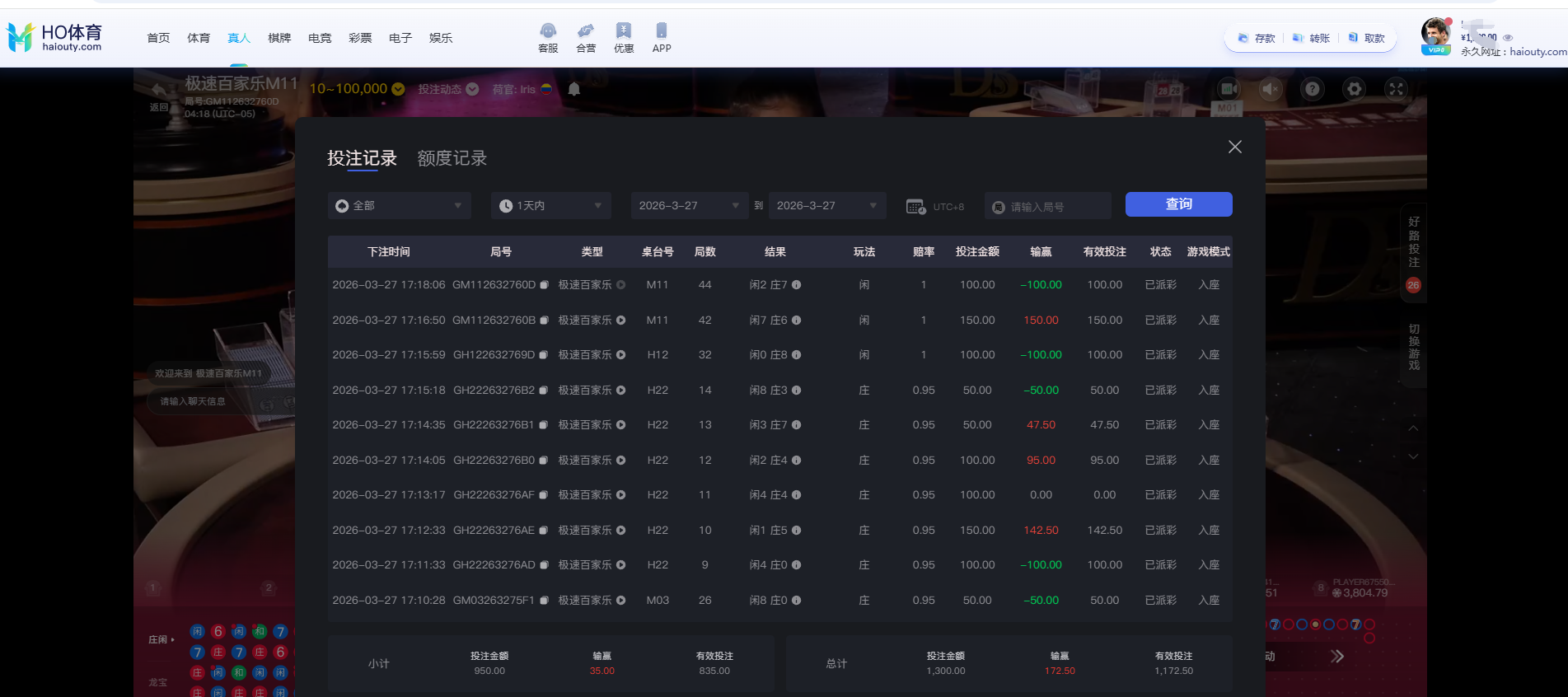The image size is (1568, 697).
Task: Open the start date 2026-3-27 dropdown
Action: tap(689, 206)
